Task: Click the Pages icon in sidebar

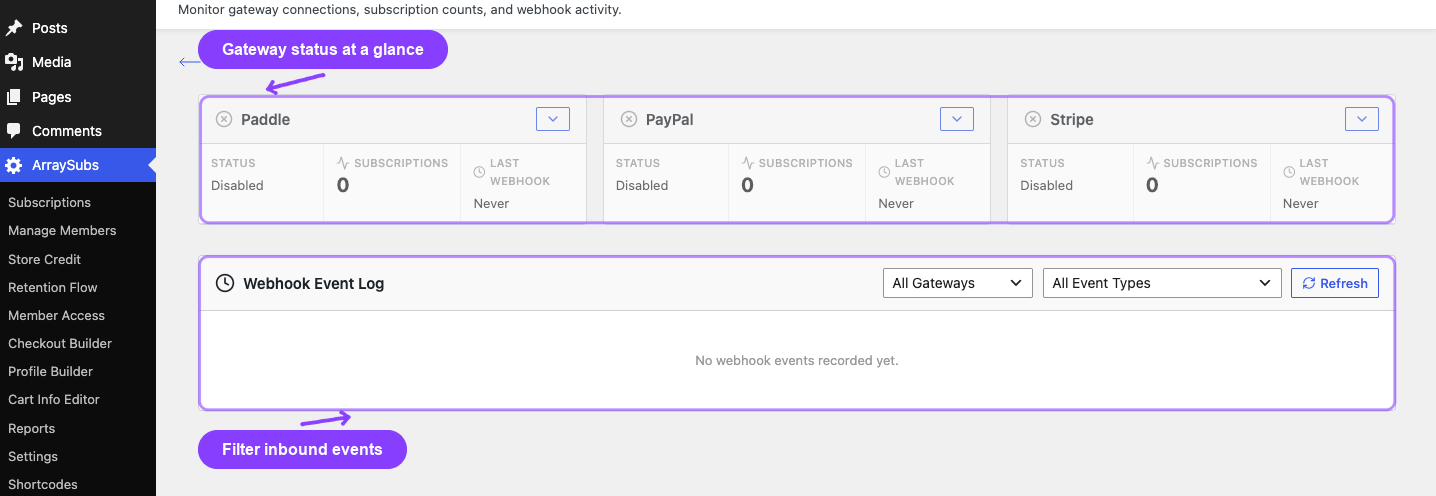Action: 14,97
